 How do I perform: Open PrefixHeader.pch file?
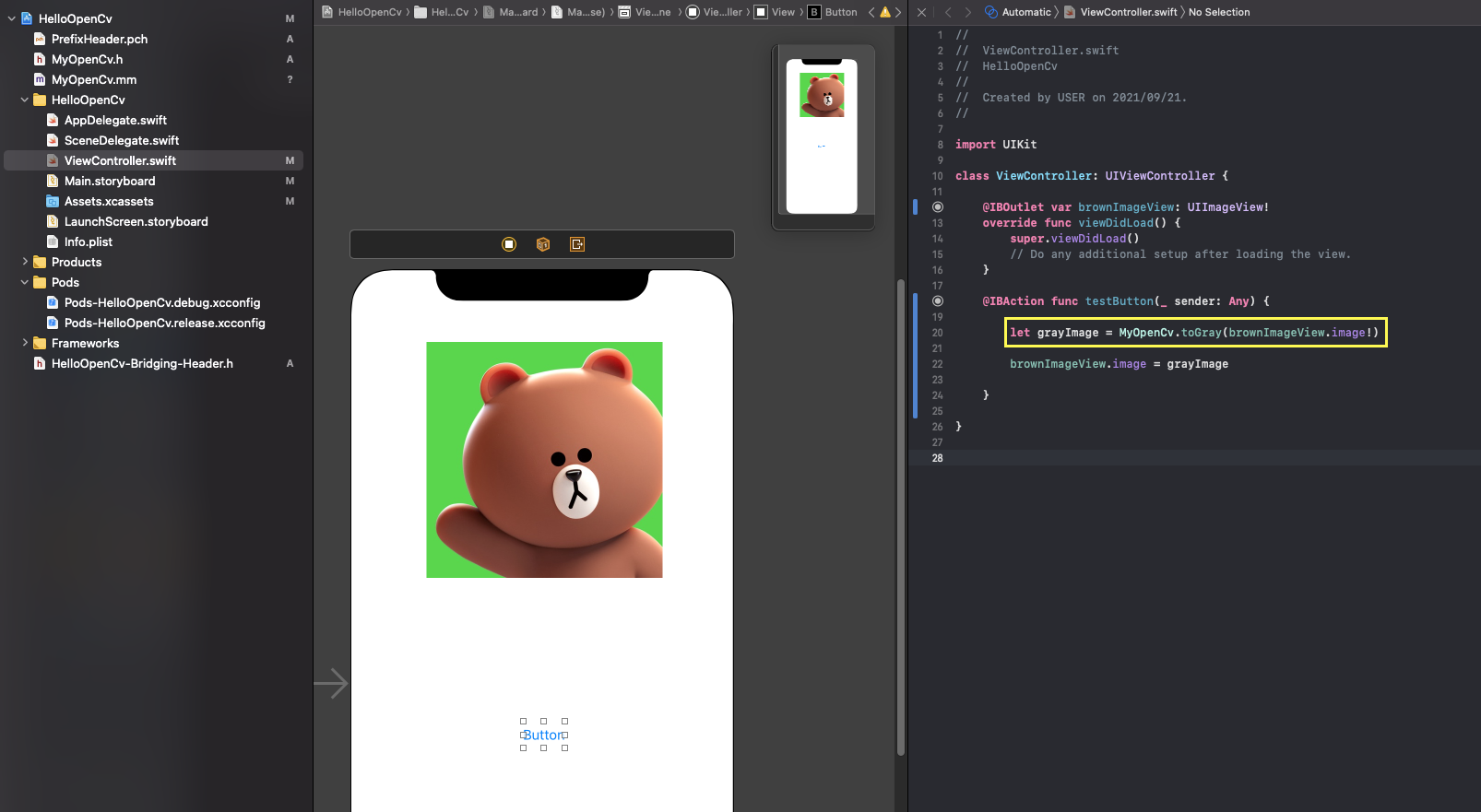pyautogui.click(x=100, y=39)
